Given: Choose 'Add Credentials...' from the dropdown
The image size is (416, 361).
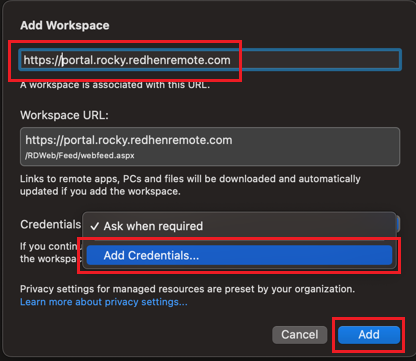Looking at the screenshot, I should 239,255.
